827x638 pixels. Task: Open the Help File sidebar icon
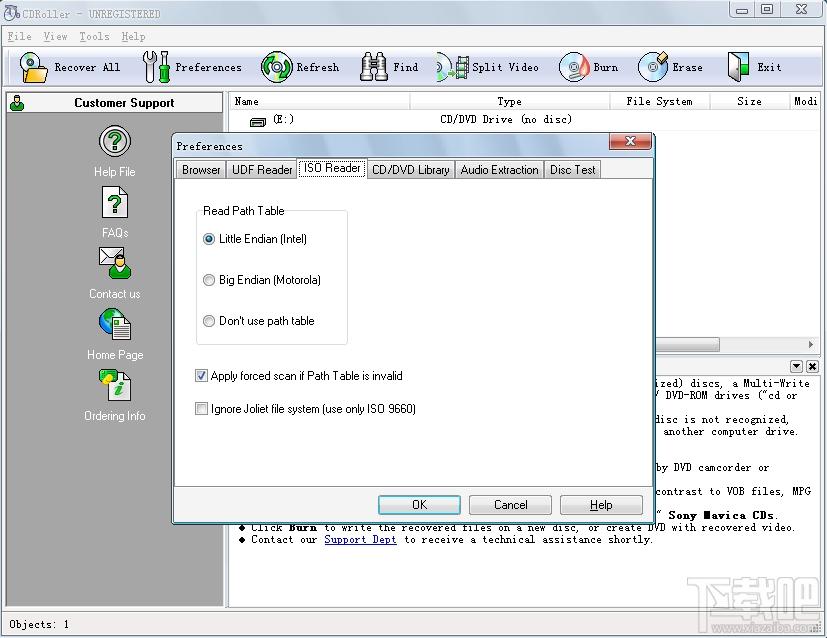pos(114,141)
